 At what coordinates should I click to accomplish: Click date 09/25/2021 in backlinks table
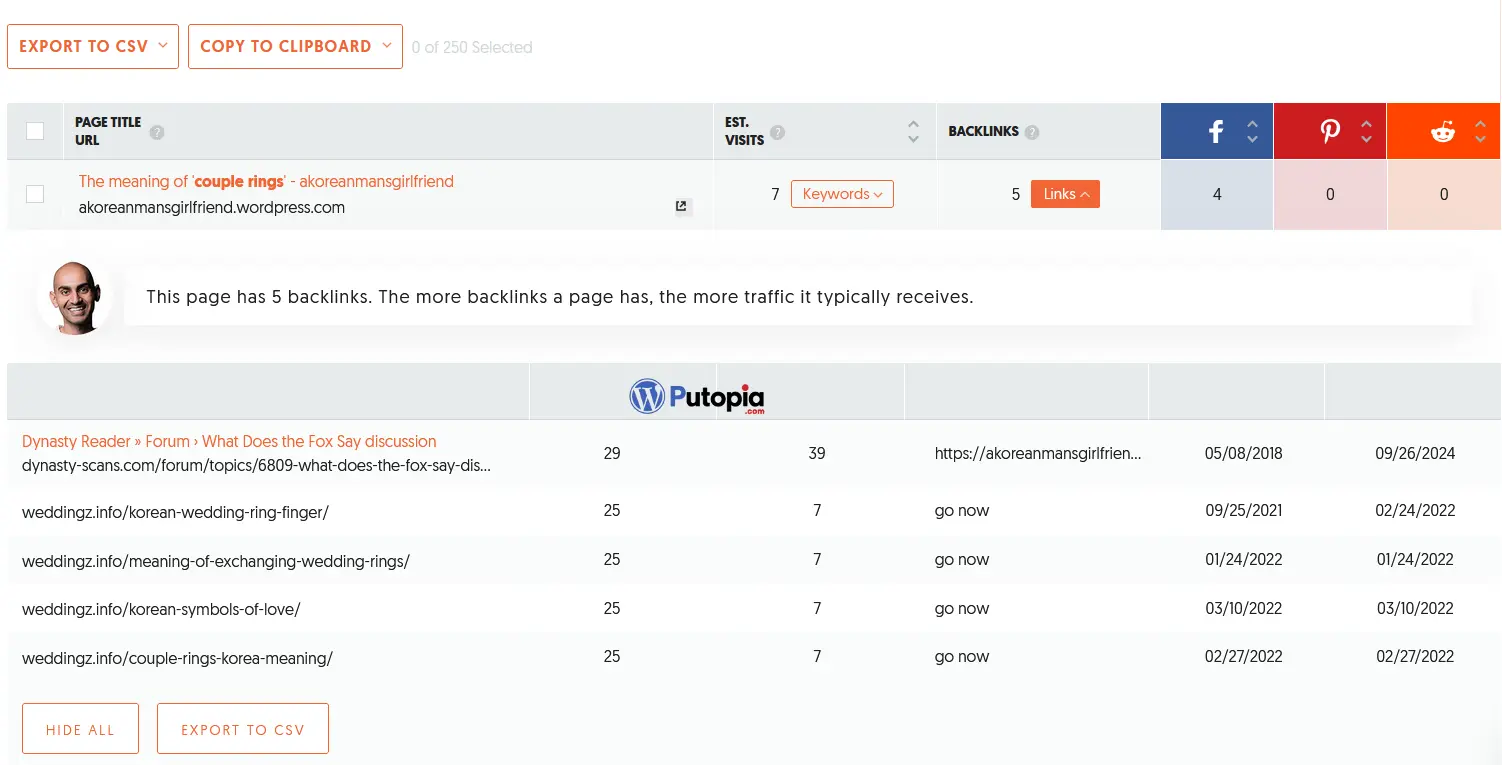point(1244,510)
